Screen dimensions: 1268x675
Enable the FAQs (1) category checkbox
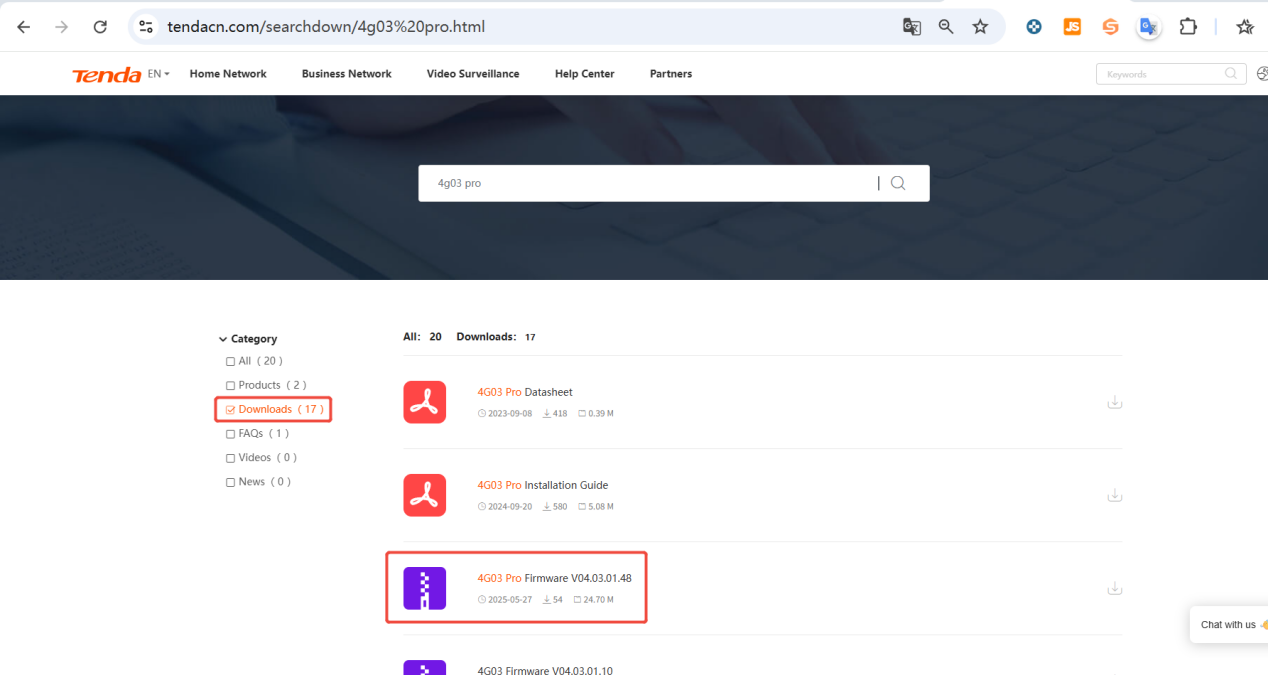pos(231,434)
